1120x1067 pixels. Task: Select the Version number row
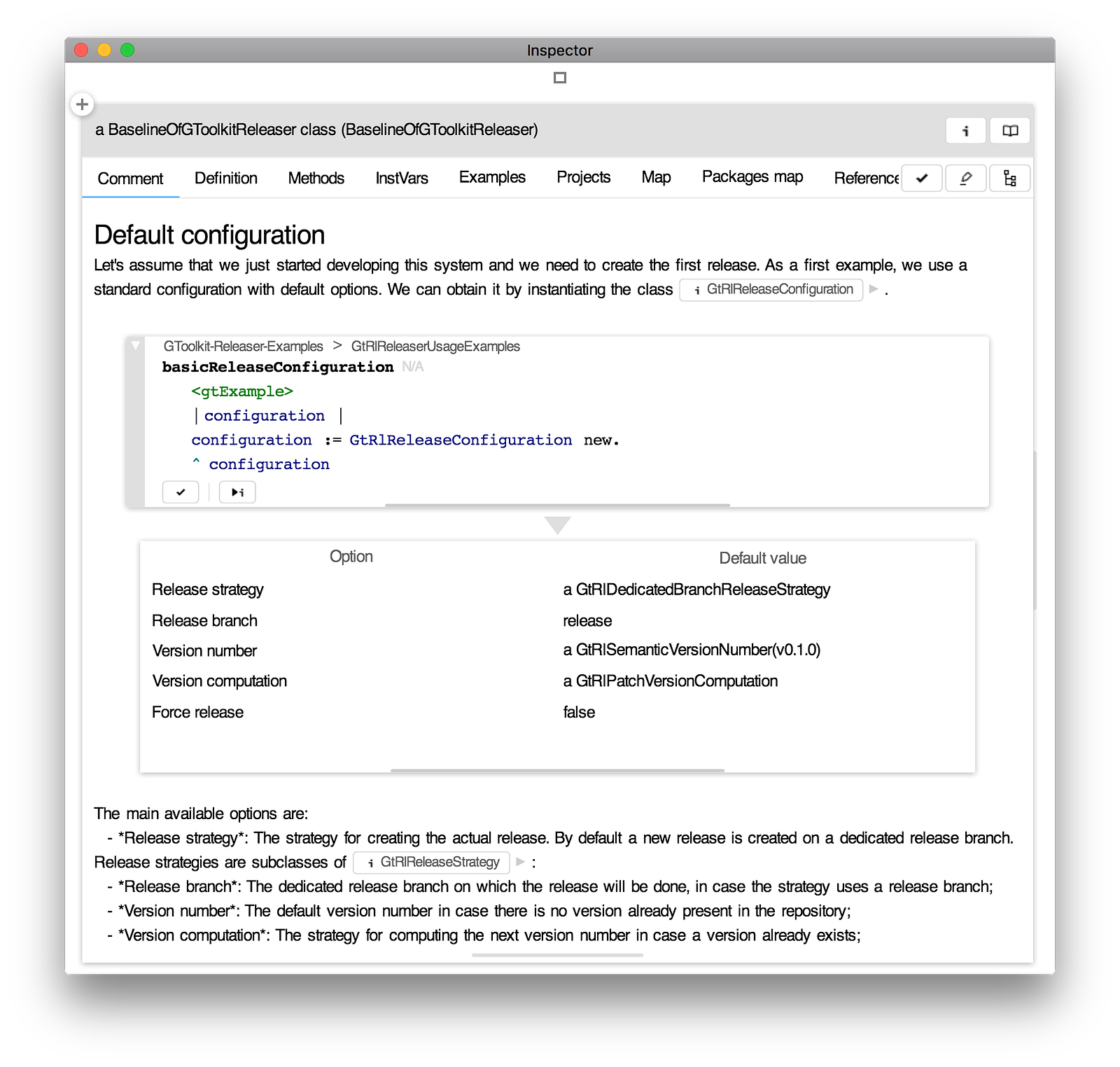557,650
